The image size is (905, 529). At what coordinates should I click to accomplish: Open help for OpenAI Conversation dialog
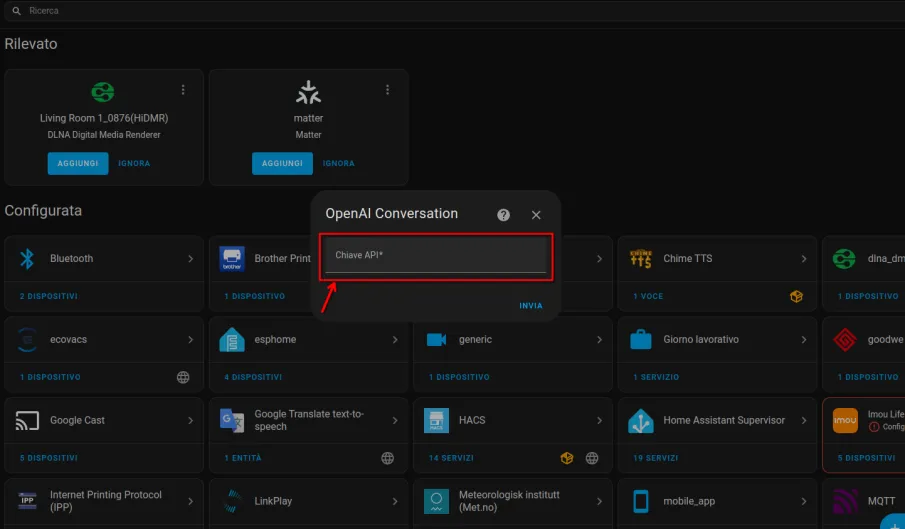[503, 215]
